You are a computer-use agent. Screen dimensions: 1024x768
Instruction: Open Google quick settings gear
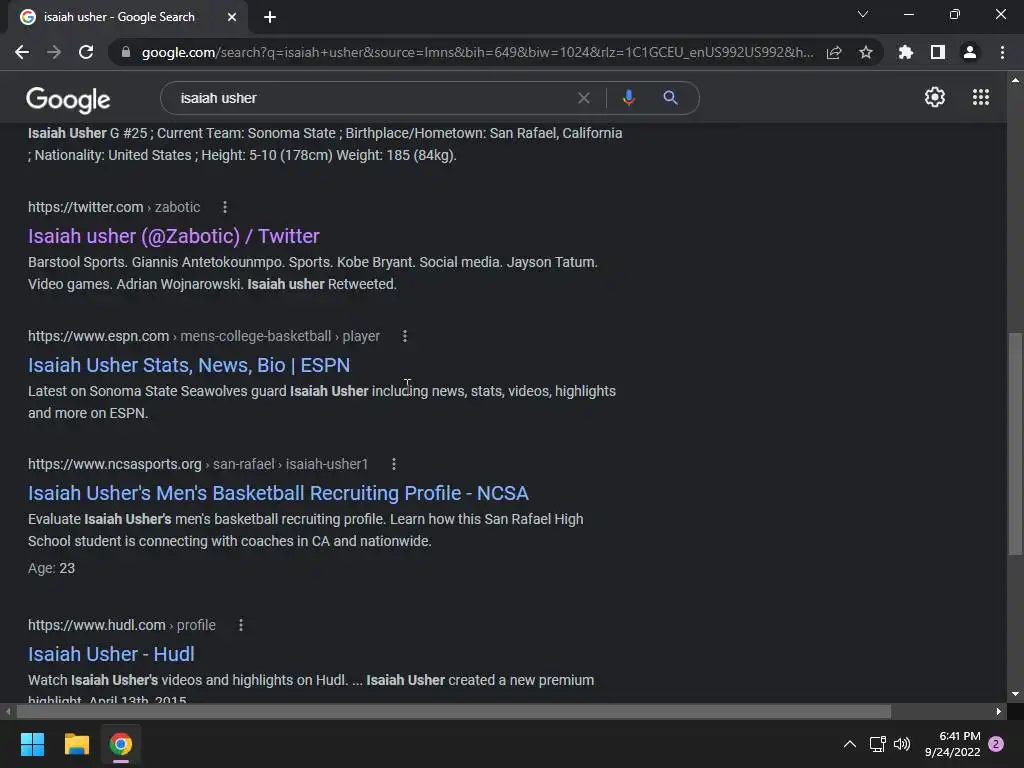(x=935, y=97)
